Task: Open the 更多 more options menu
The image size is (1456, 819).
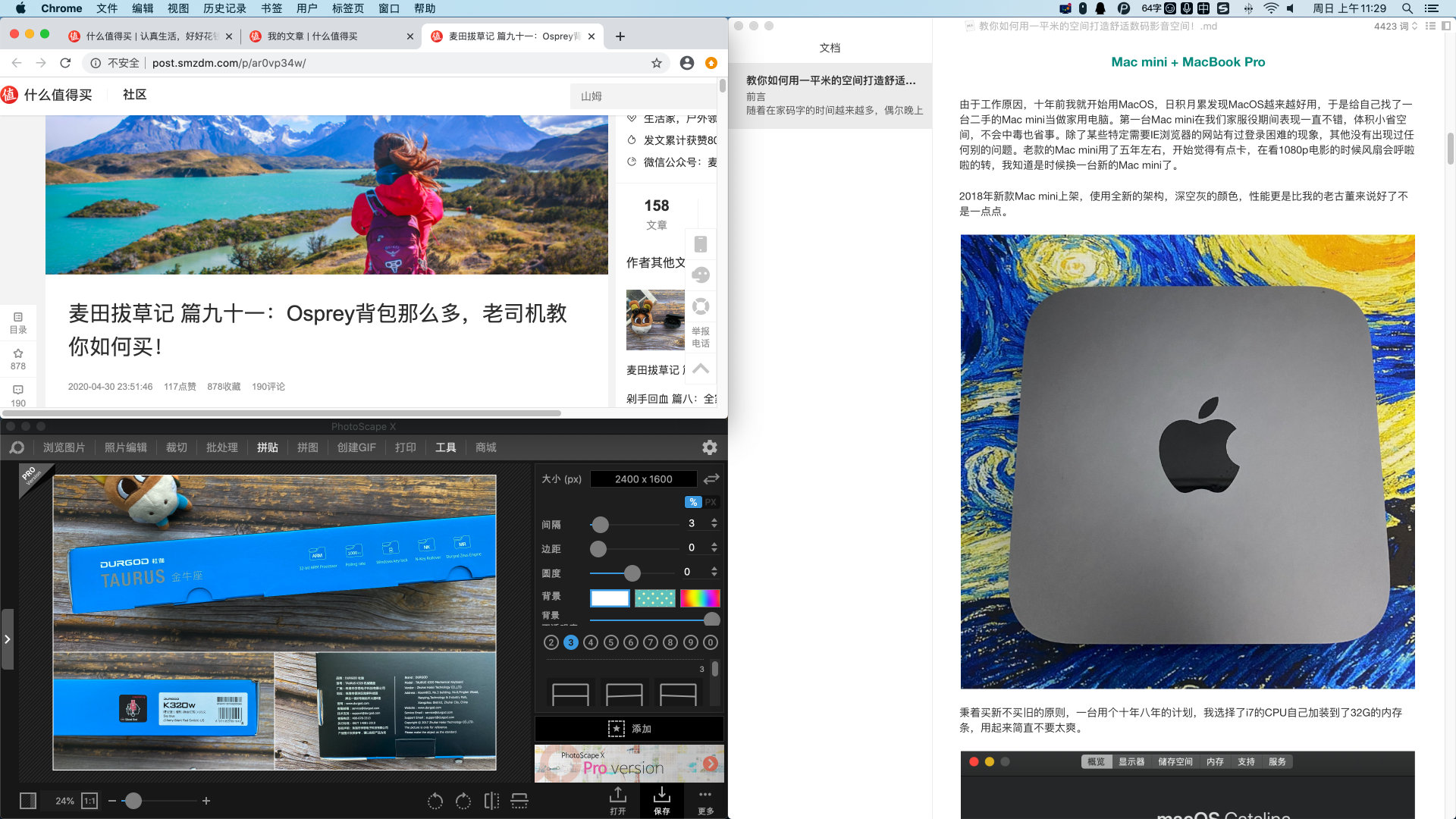Action: (705, 799)
